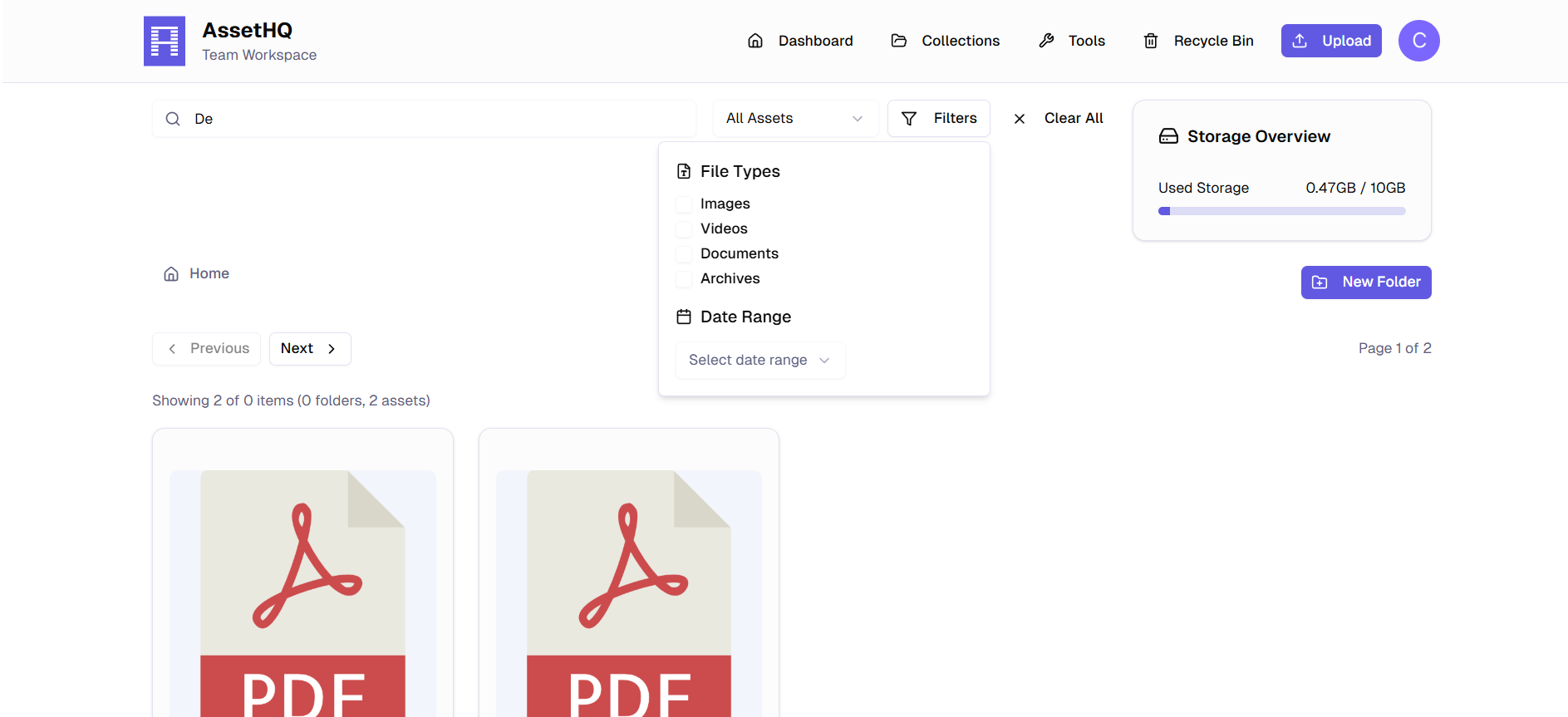The height and width of the screenshot is (717, 1568).
Task: Open the second PDF asset thumbnail
Action: (x=629, y=593)
